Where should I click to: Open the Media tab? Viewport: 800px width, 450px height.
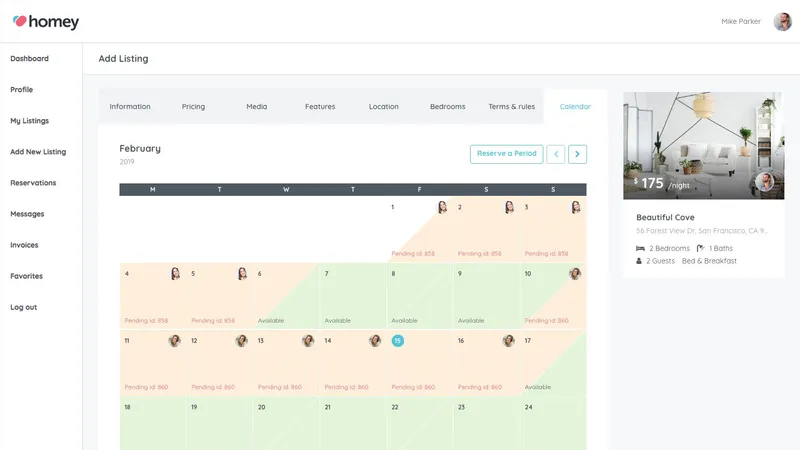click(257, 107)
